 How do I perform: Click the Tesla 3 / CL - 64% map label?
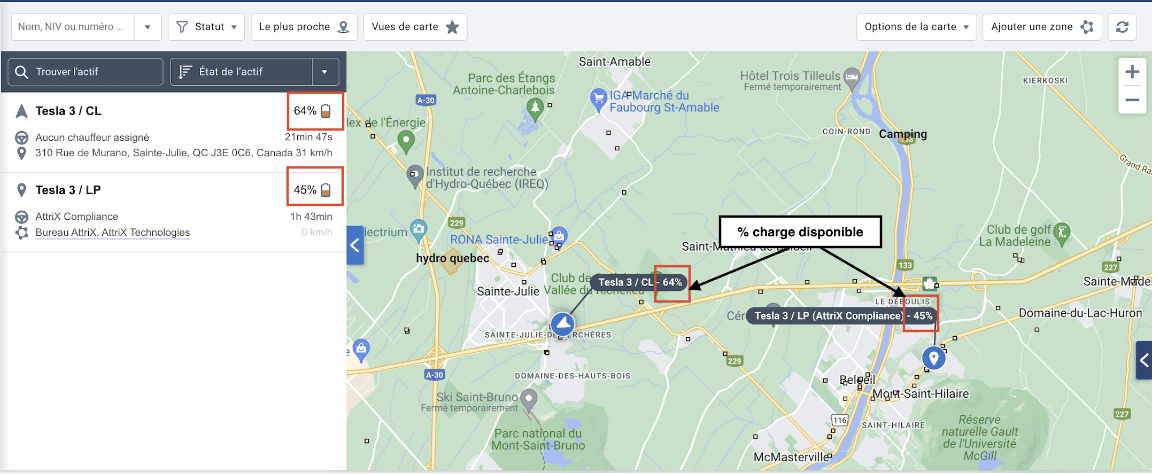pyautogui.click(x=640, y=282)
